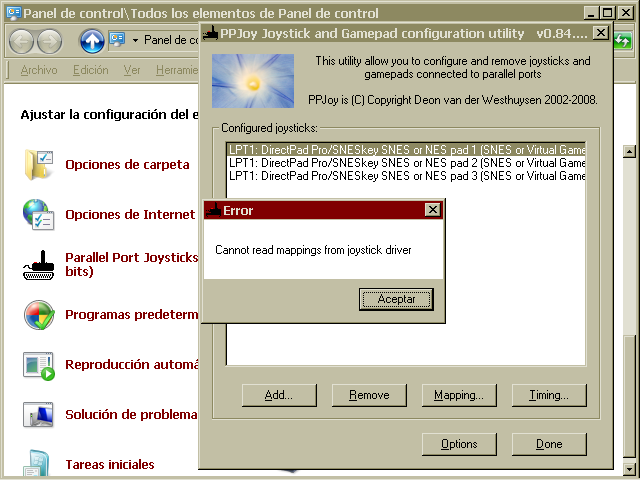Click the Remove button
Screen dimensions: 640x480
pyautogui.click(x=369, y=395)
